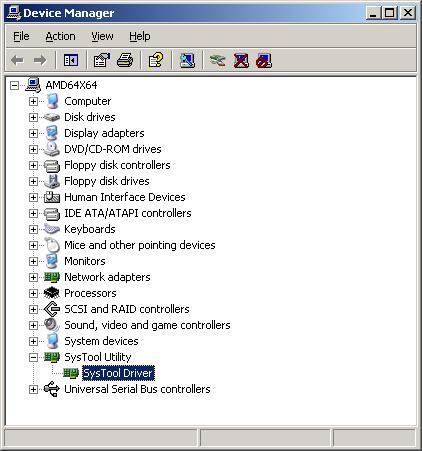
Task: Click the IDE ATA/ATAPI controllers icon
Action: 52,213
